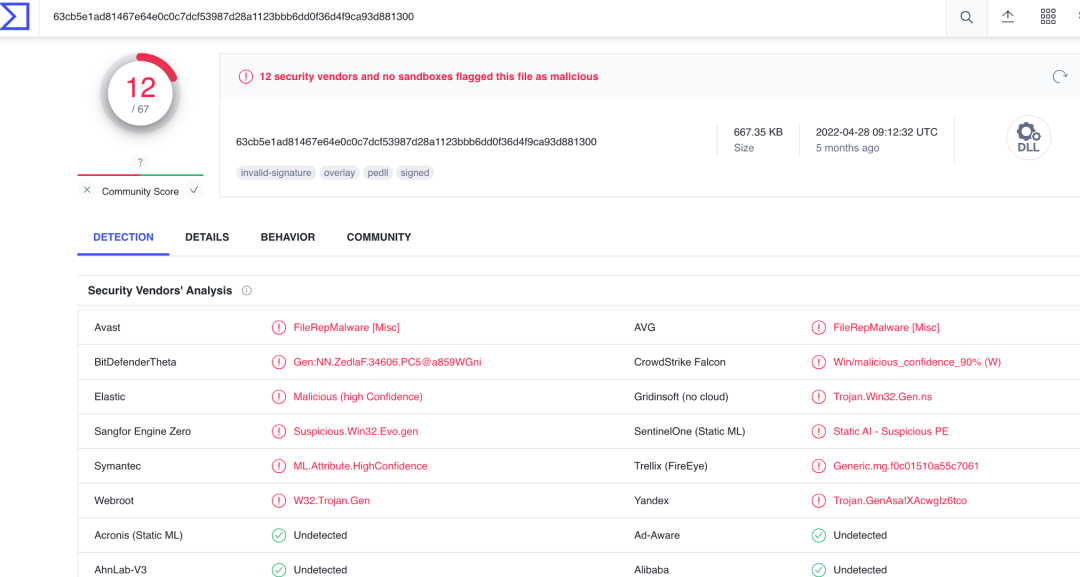Click the 5 months ago text
1080x577 pixels.
847,148
